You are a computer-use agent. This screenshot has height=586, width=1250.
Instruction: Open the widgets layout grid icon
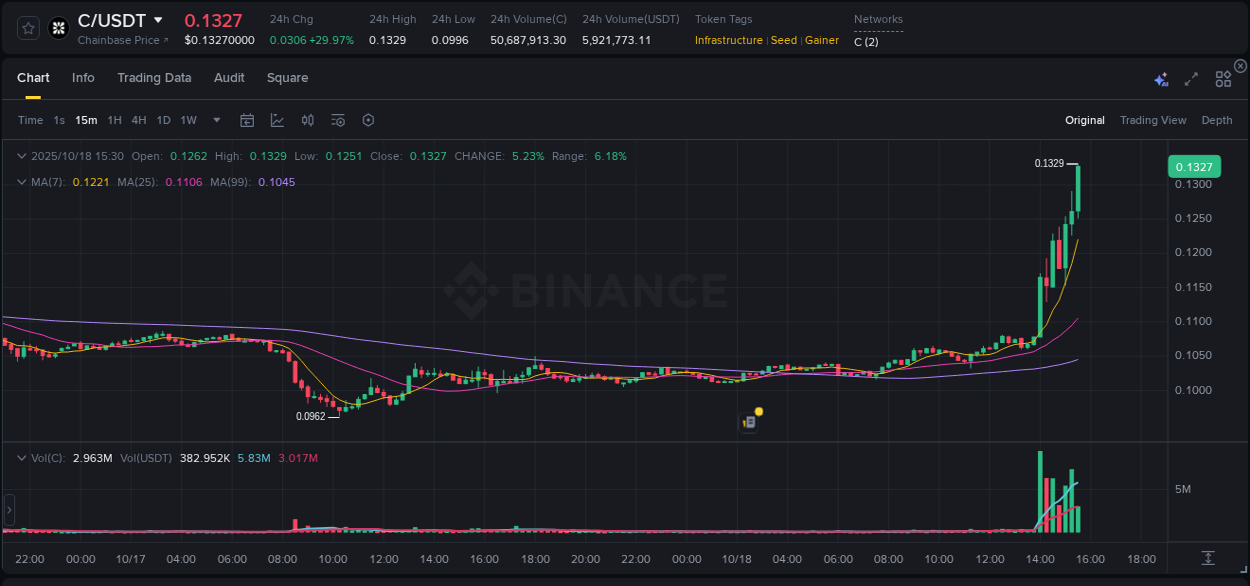[x=1223, y=77]
